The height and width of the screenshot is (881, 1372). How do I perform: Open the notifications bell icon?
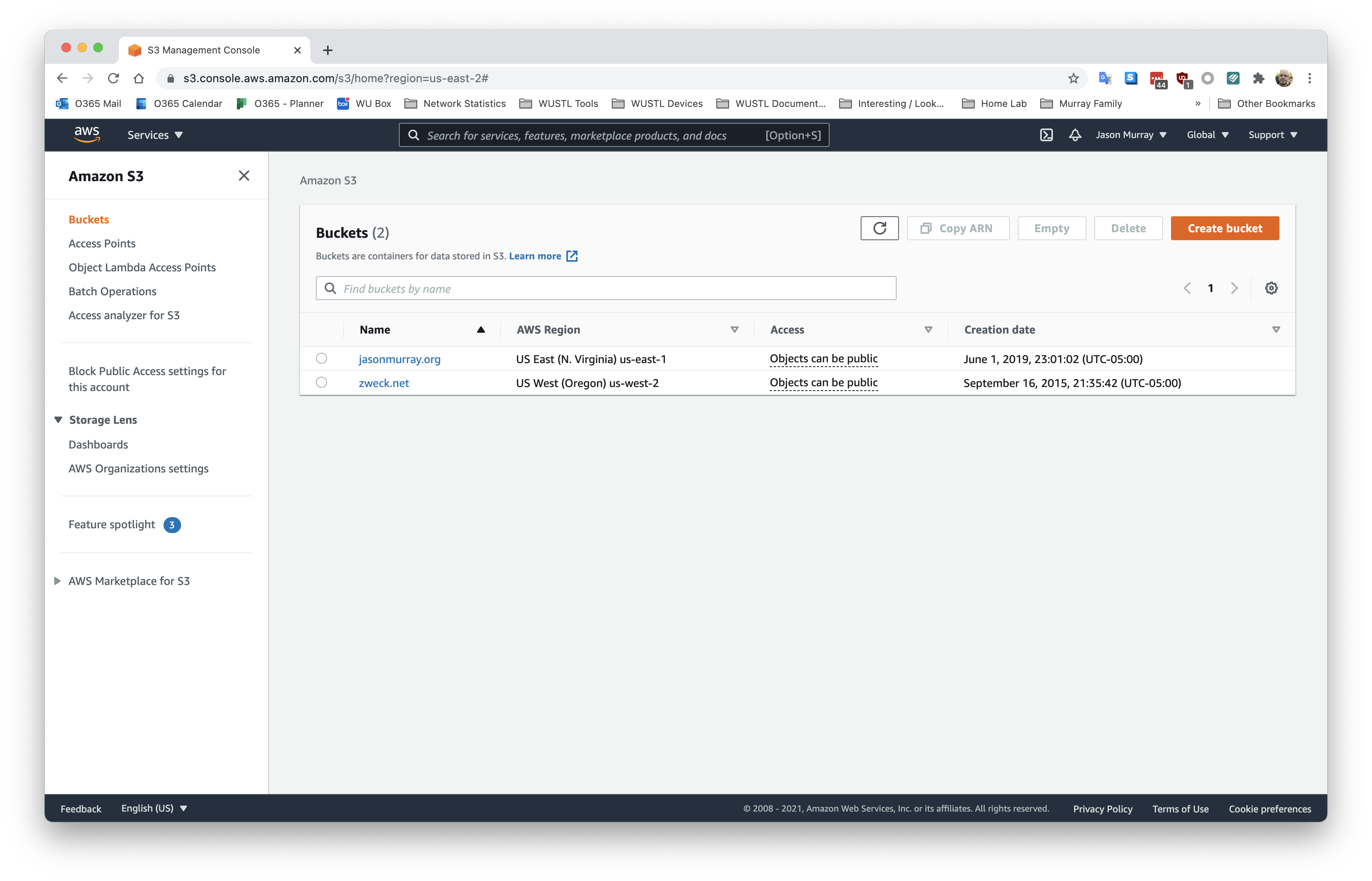[x=1075, y=135]
